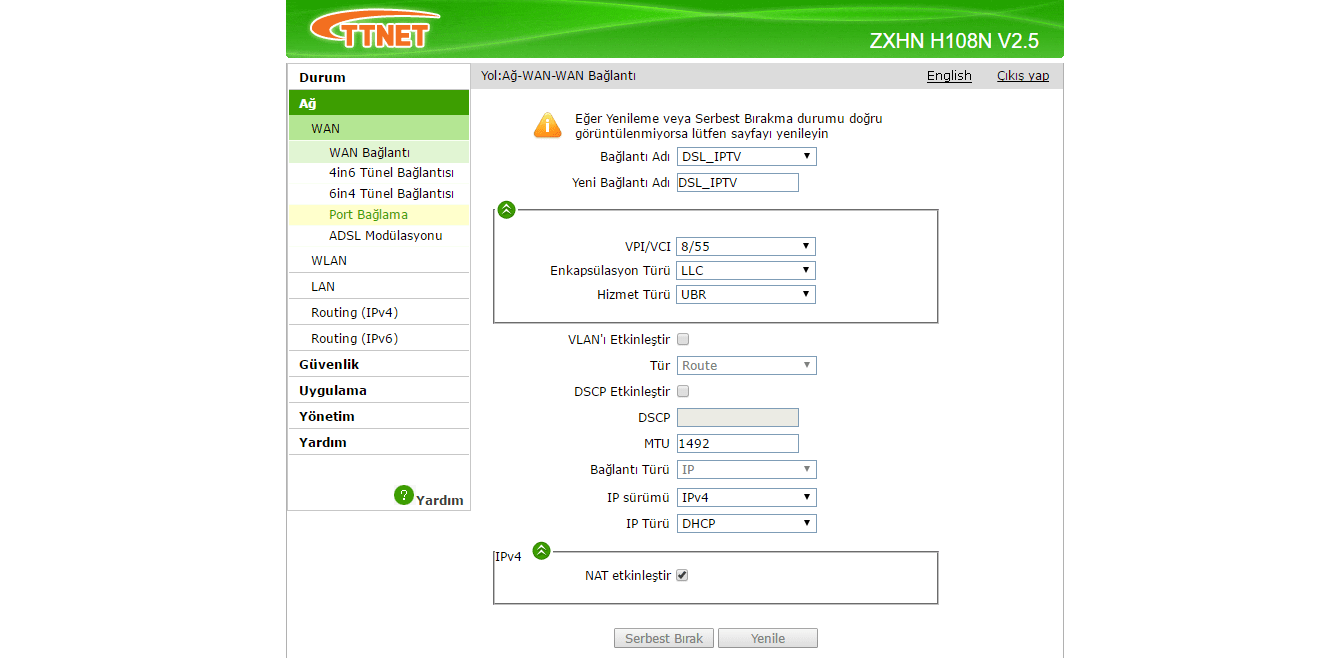Open the Hizmet Türü dropdown

click(x=746, y=295)
